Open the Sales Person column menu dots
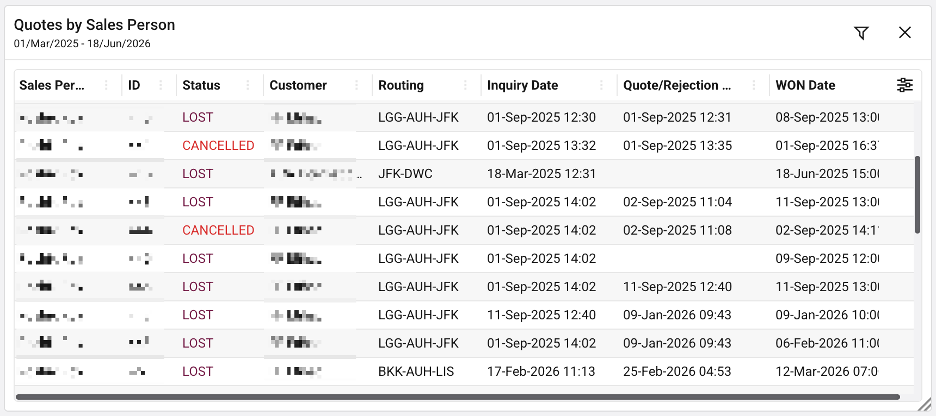Screen dimensions: 936x416 (x=107, y=85)
